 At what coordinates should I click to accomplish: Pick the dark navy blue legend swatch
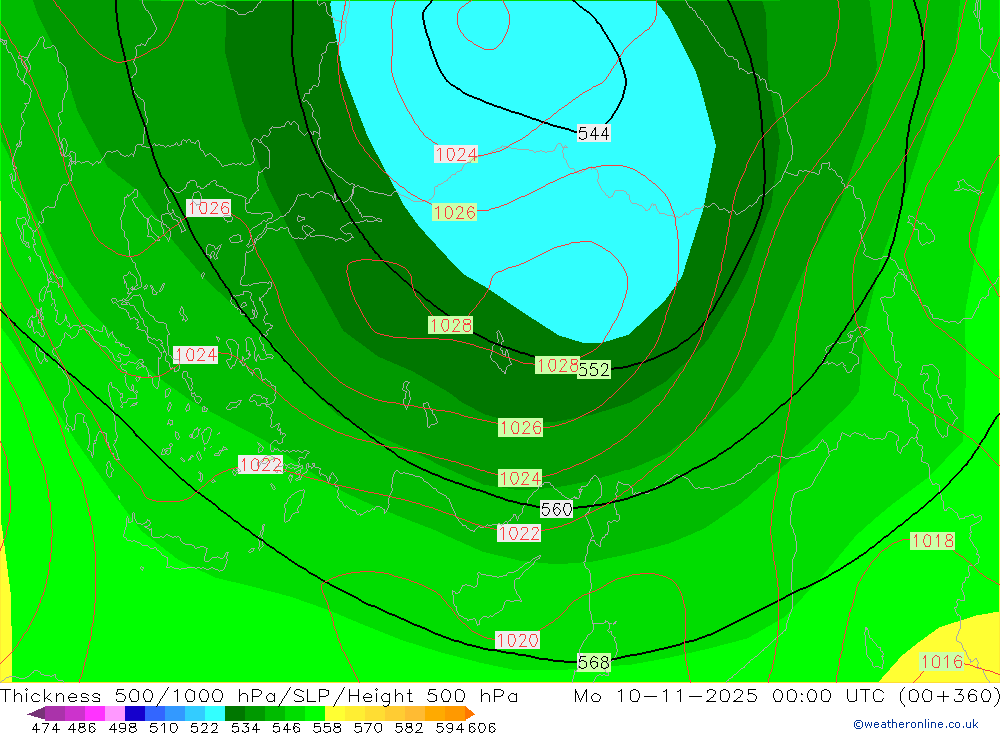point(135,713)
